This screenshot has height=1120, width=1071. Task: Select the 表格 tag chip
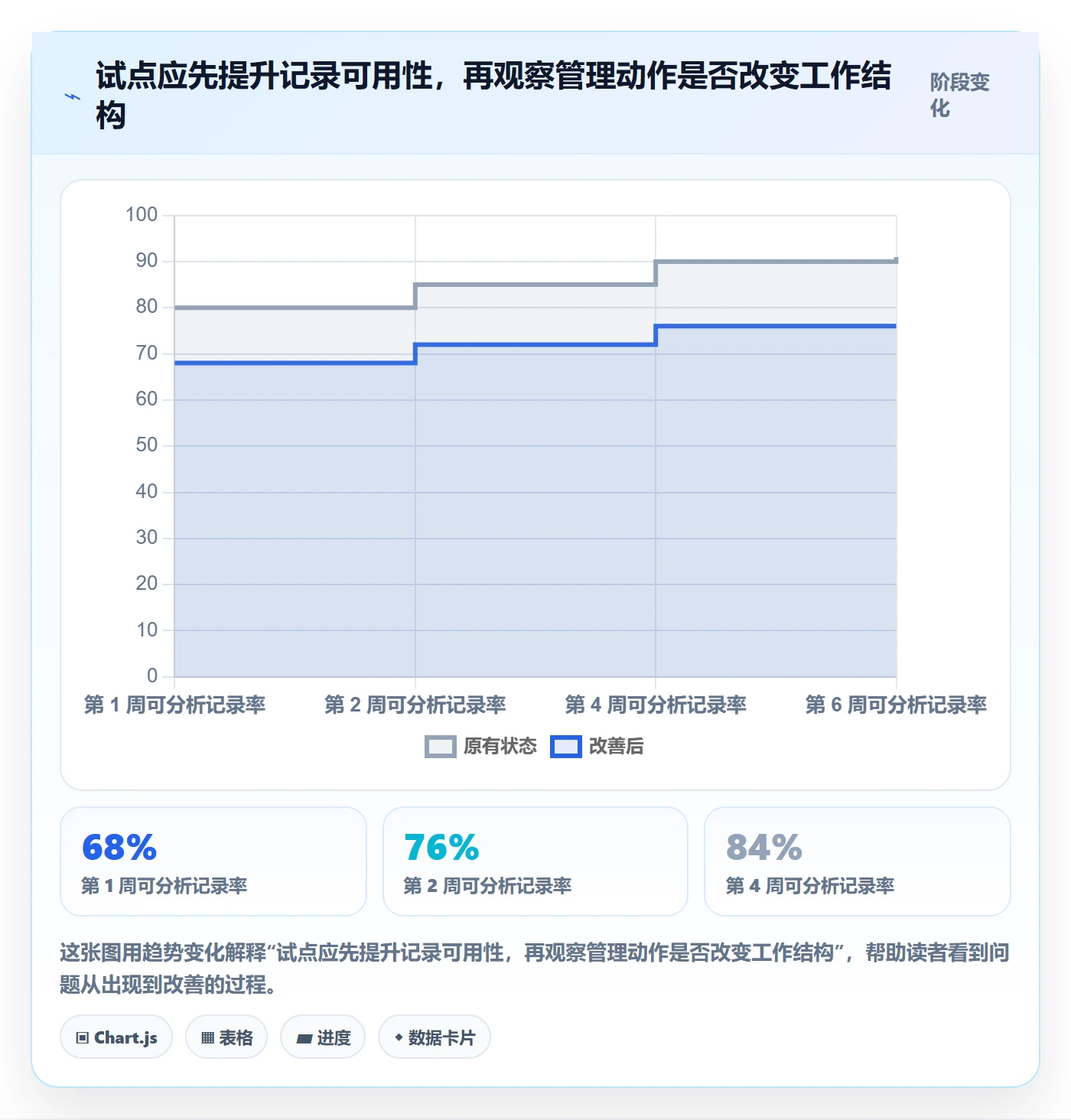pyautogui.click(x=226, y=1037)
